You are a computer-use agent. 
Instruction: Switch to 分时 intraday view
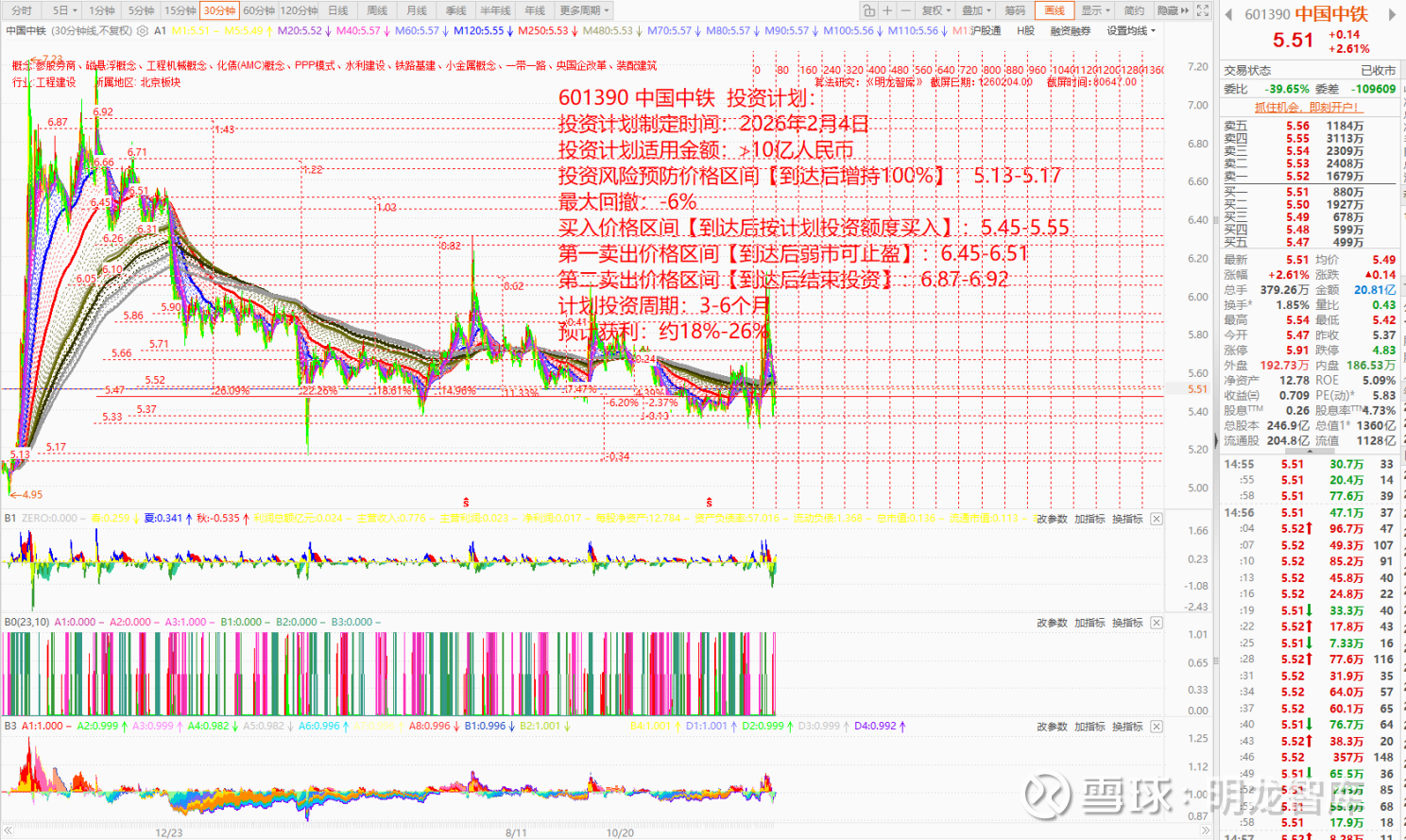(22, 10)
